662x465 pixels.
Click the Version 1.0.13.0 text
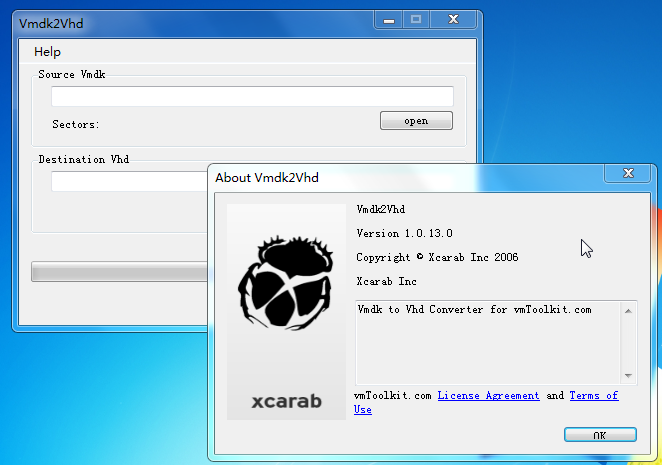tap(404, 234)
